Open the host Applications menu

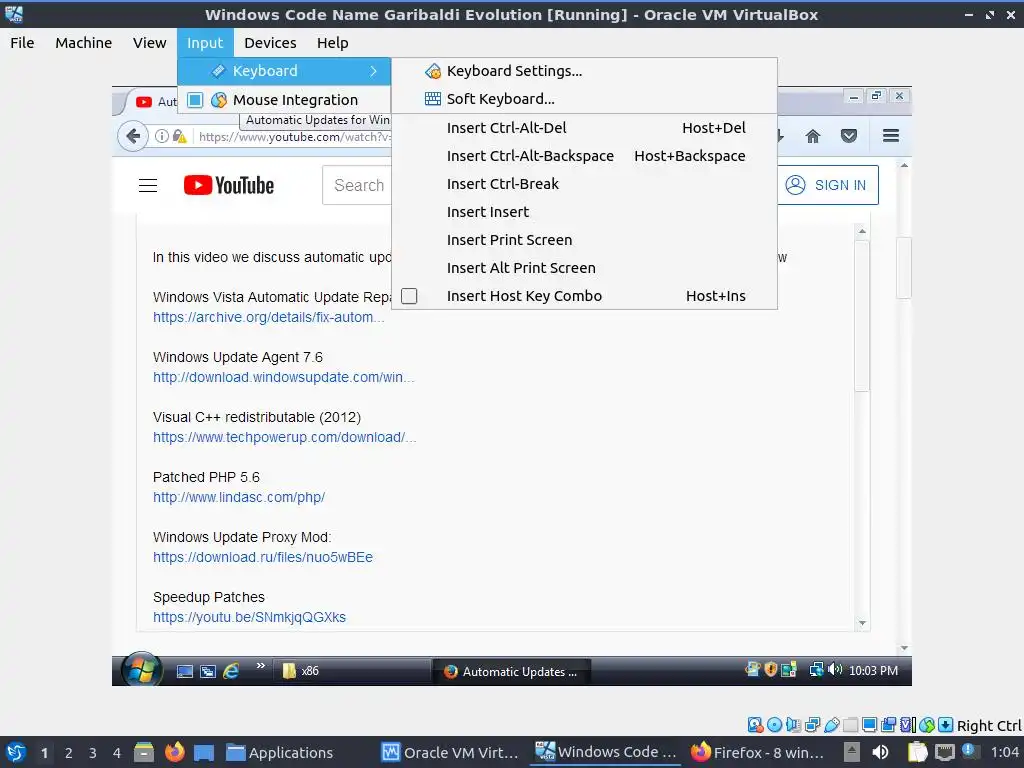tap(280, 753)
